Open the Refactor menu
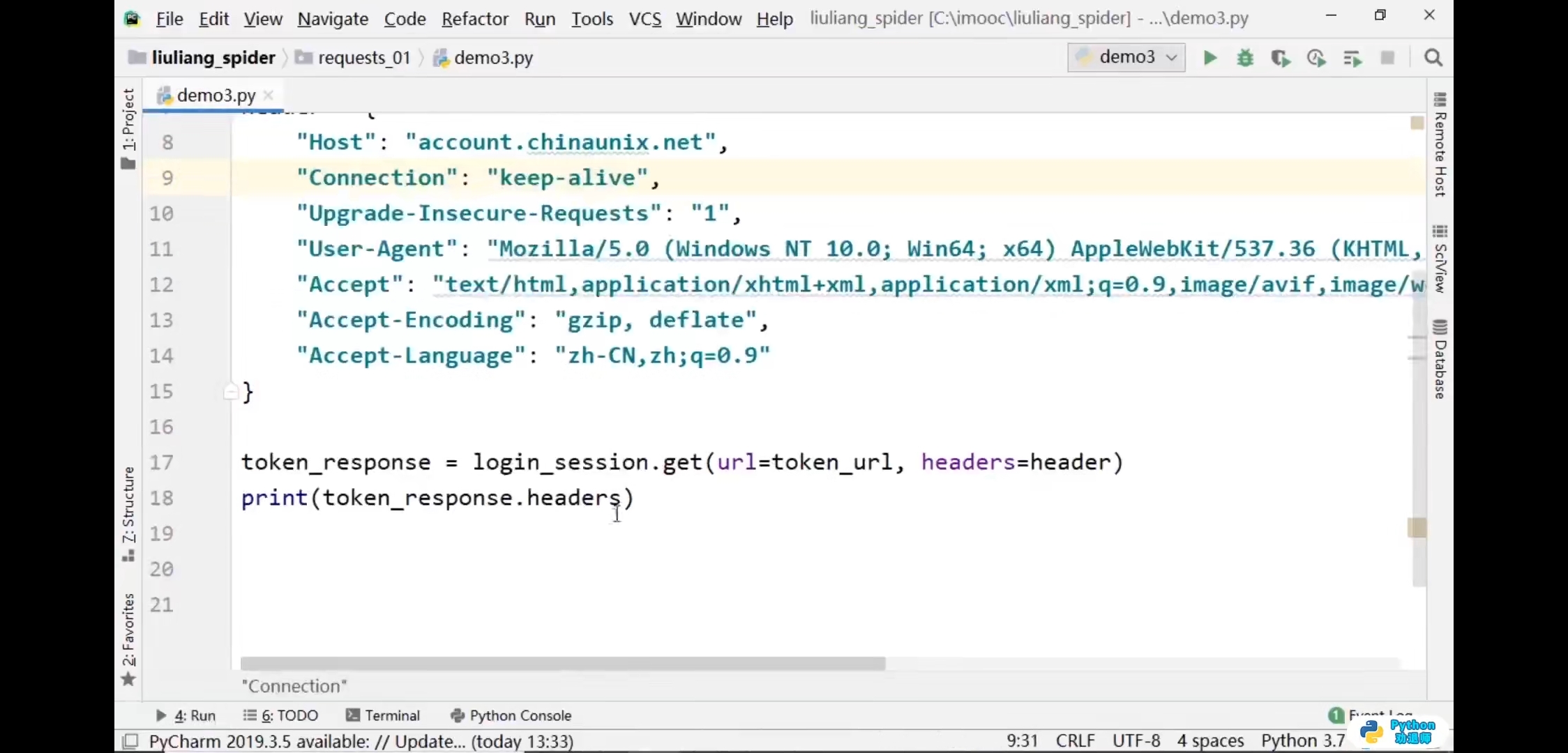Image resolution: width=1568 pixels, height=753 pixels. pyautogui.click(x=474, y=19)
